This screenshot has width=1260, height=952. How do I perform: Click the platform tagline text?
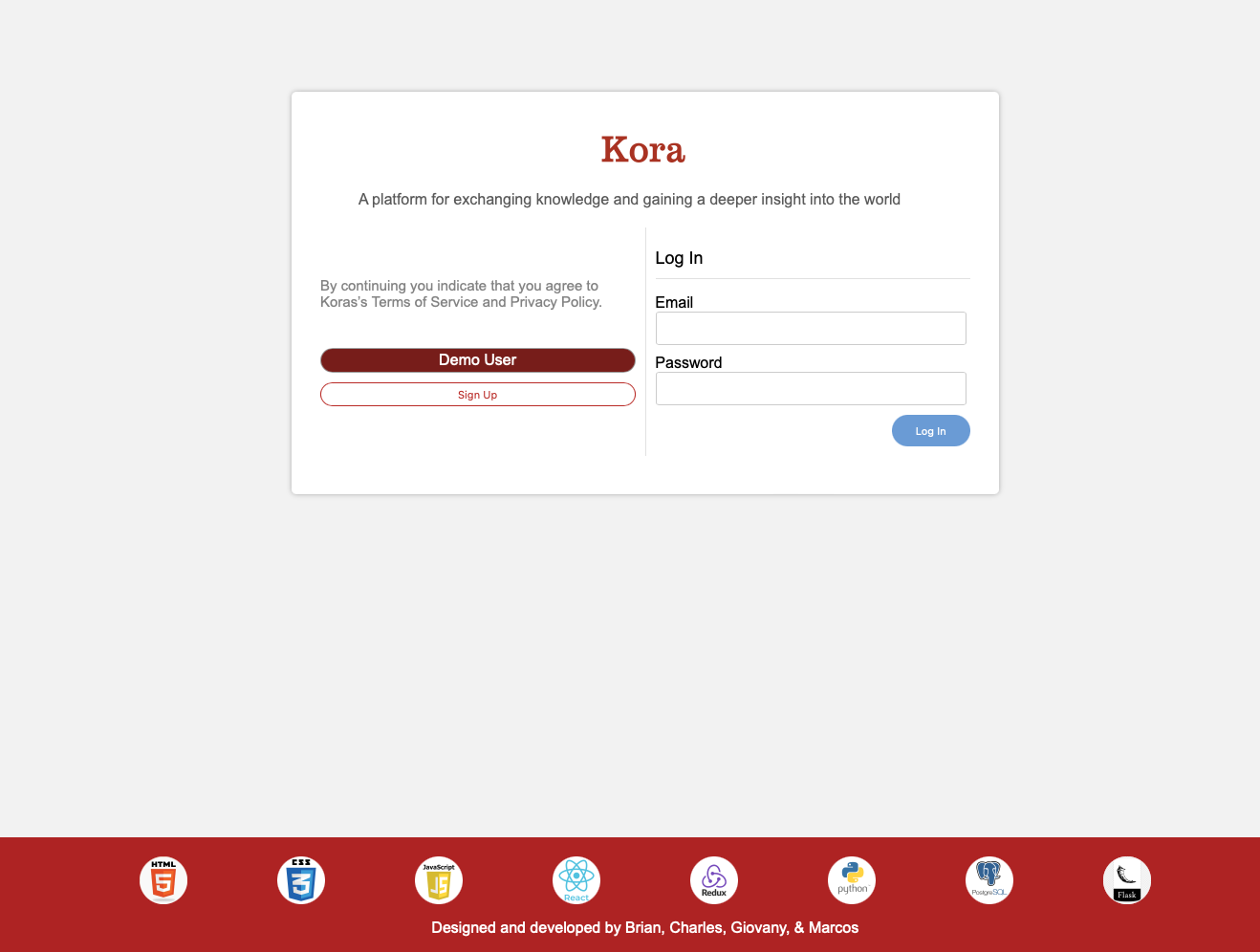tap(629, 199)
